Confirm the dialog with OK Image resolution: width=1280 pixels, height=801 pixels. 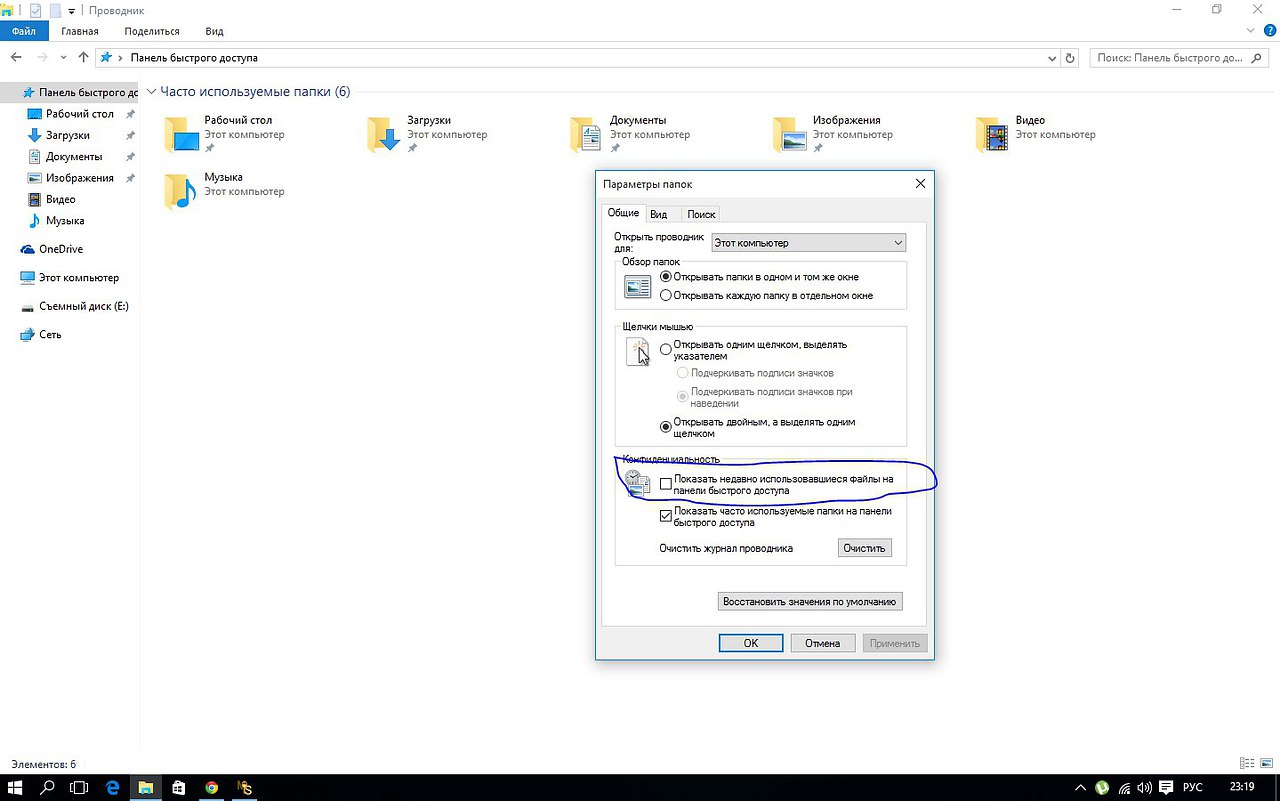tap(751, 643)
